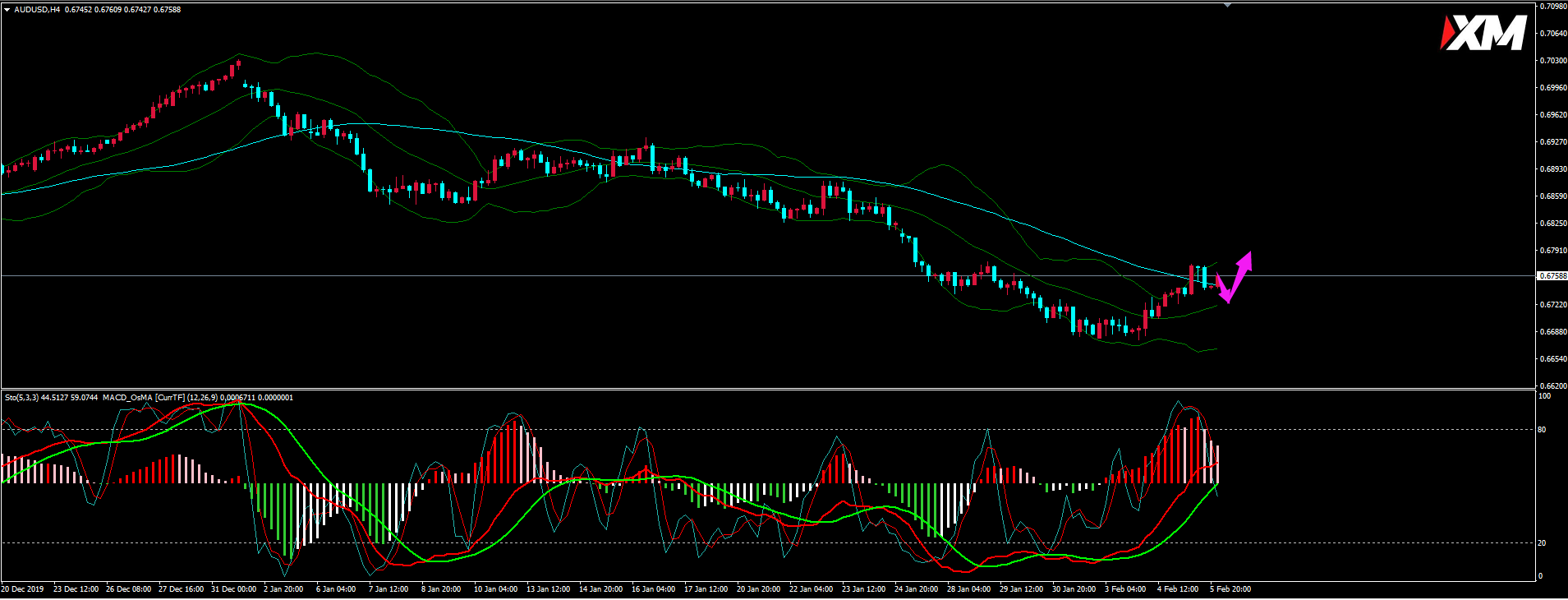Open the chart menu triangle beside AUDUSD,H4
This screenshot has height=600, width=1568.
click(x=7, y=10)
